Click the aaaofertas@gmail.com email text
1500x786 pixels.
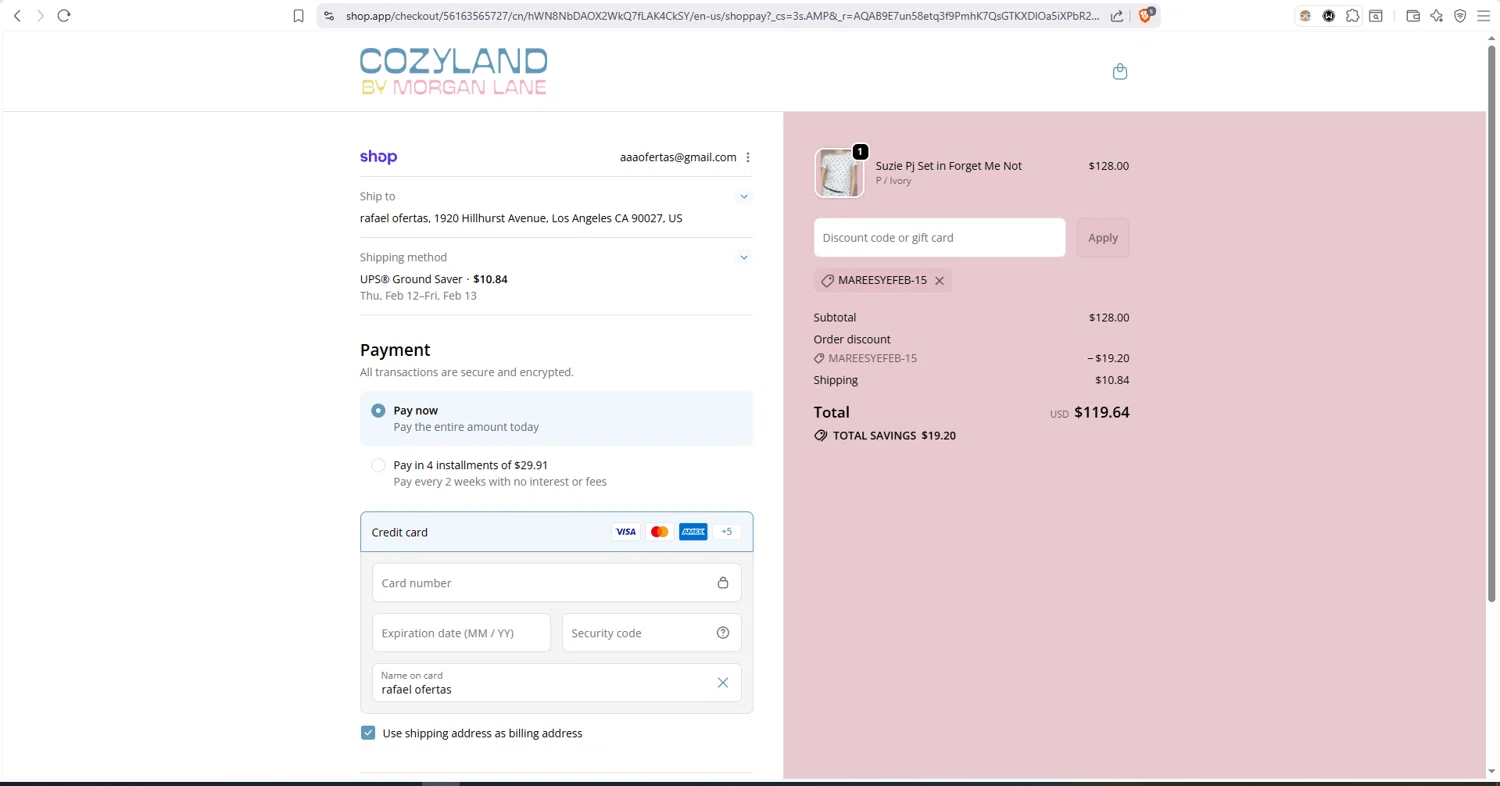tap(678, 157)
